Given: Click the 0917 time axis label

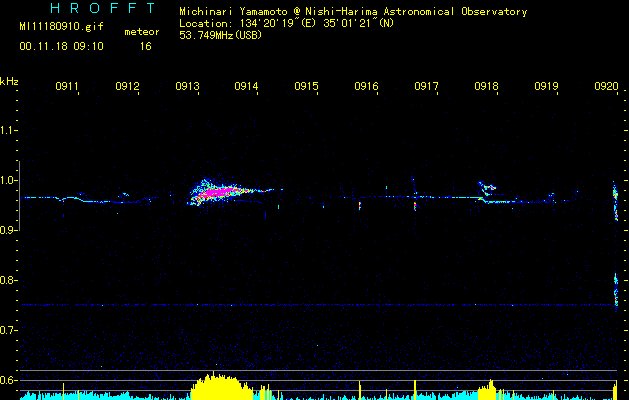Looking at the screenshot, I should [426, 86].
